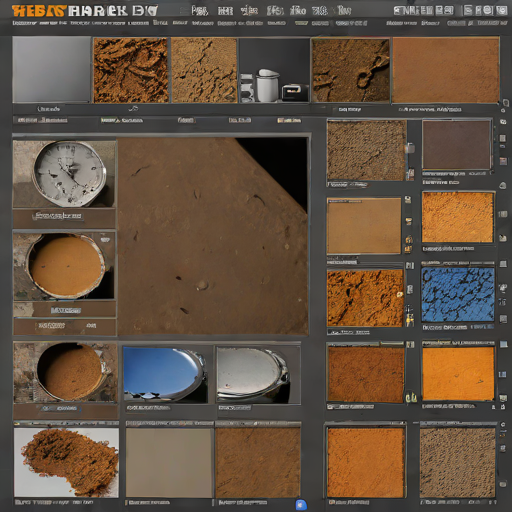Open the brown powder pile on white thumbnail

click(x=66, y=462)
